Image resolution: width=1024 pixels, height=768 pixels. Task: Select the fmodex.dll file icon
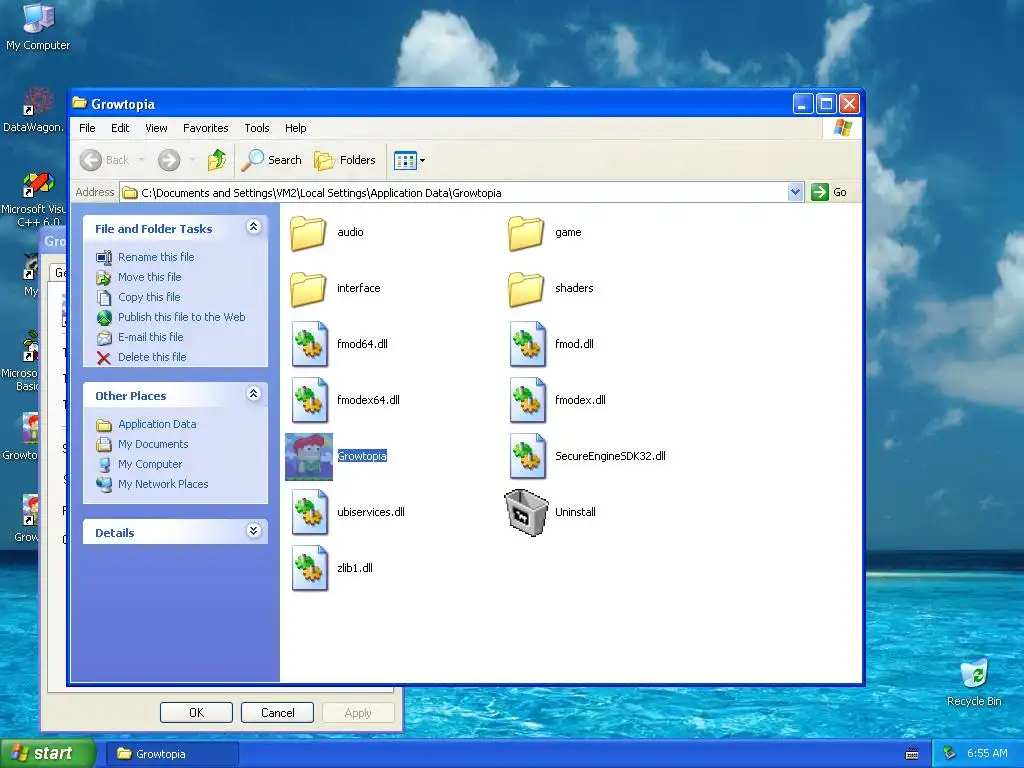[528, 400]
